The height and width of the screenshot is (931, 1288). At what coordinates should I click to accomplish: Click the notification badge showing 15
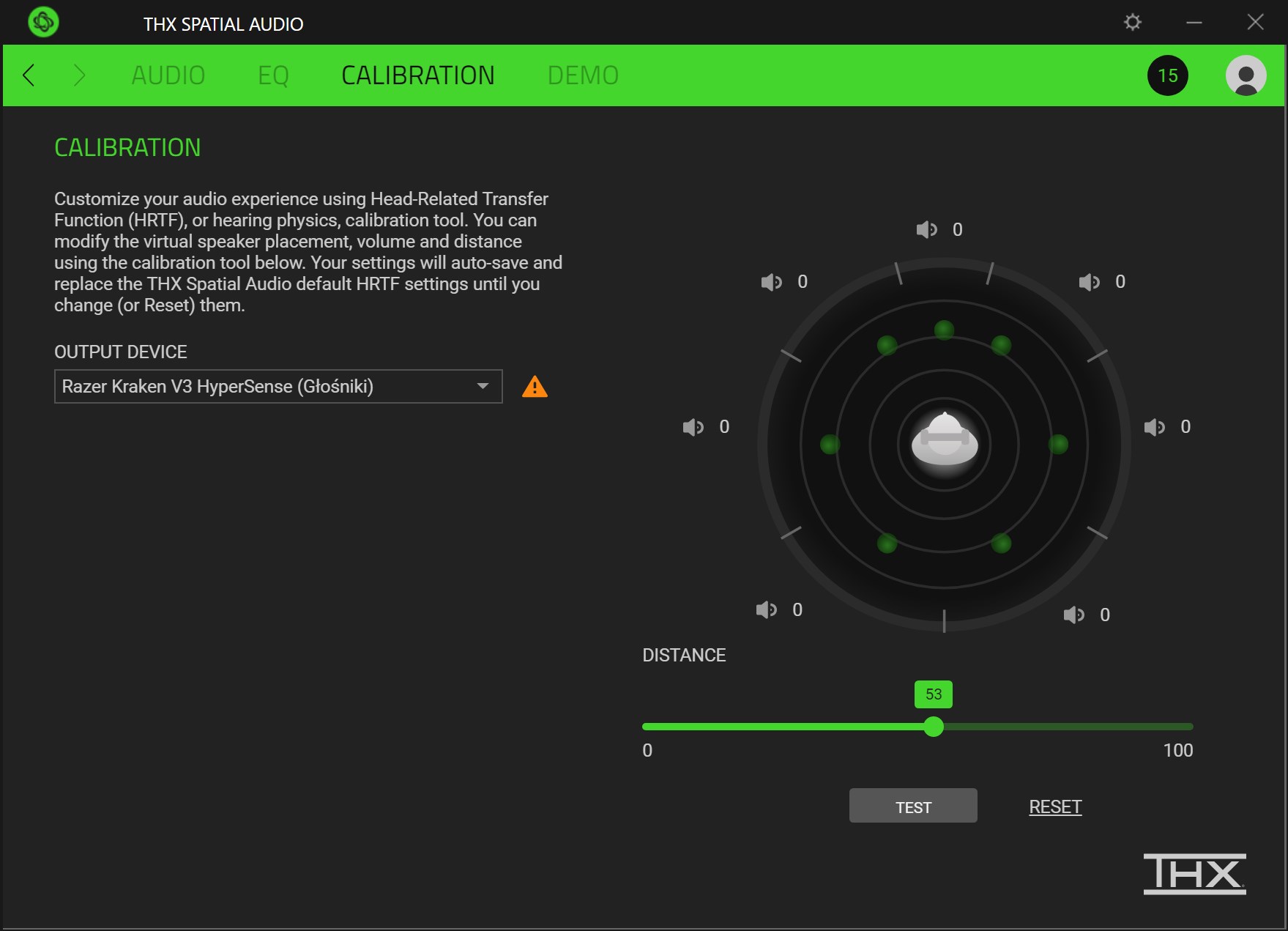tap(1167, 75)
